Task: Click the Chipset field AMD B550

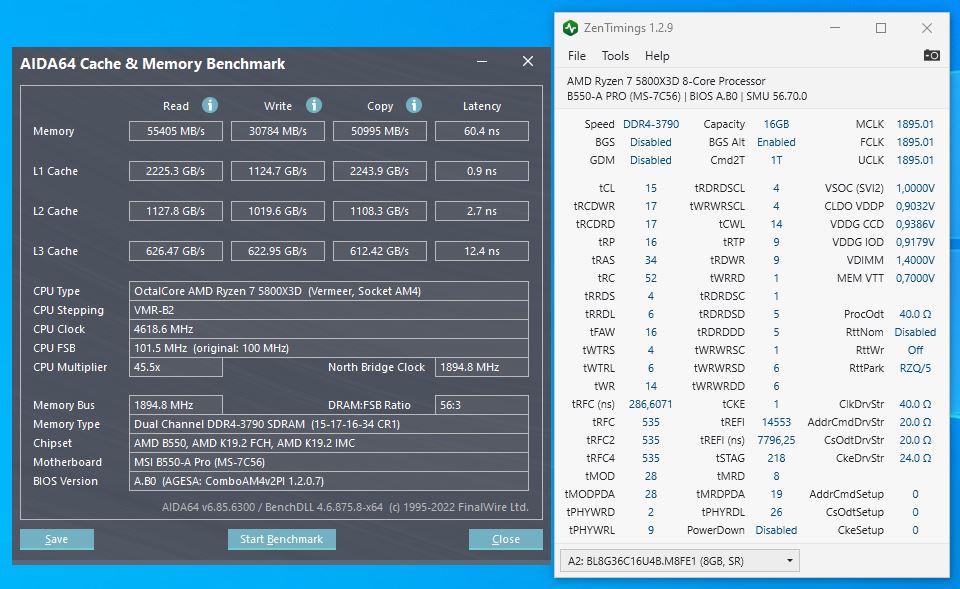Action: click(329, 443)
